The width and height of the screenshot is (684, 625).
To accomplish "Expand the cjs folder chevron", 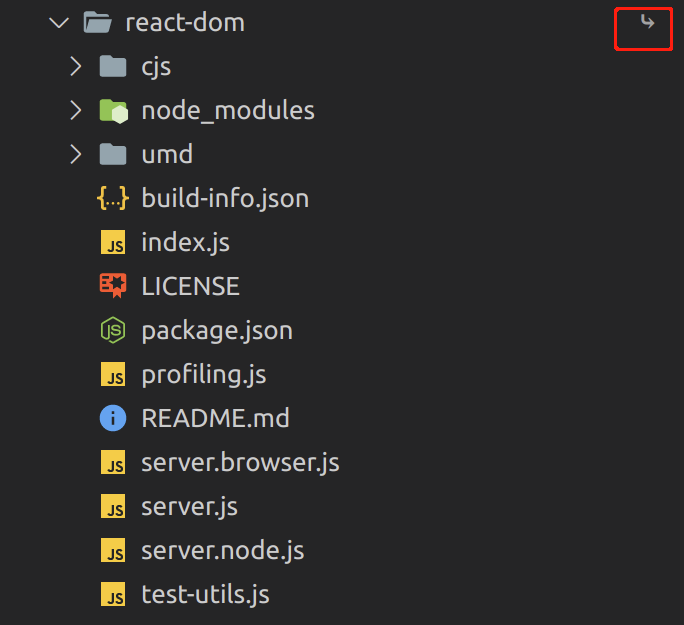I will tap(75, 66).
